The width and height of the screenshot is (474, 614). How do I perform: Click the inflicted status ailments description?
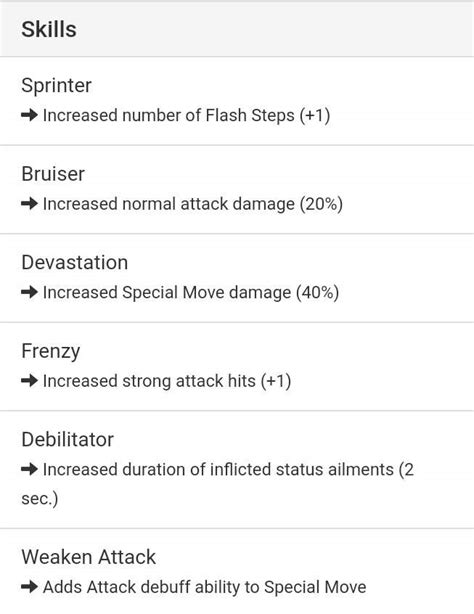pos(228,470)
